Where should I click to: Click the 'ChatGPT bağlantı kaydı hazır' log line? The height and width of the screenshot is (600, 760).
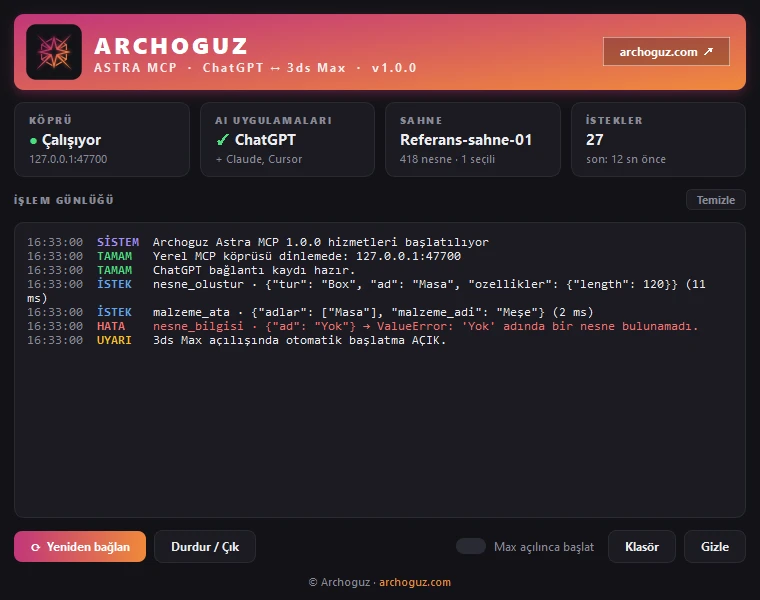191,270
